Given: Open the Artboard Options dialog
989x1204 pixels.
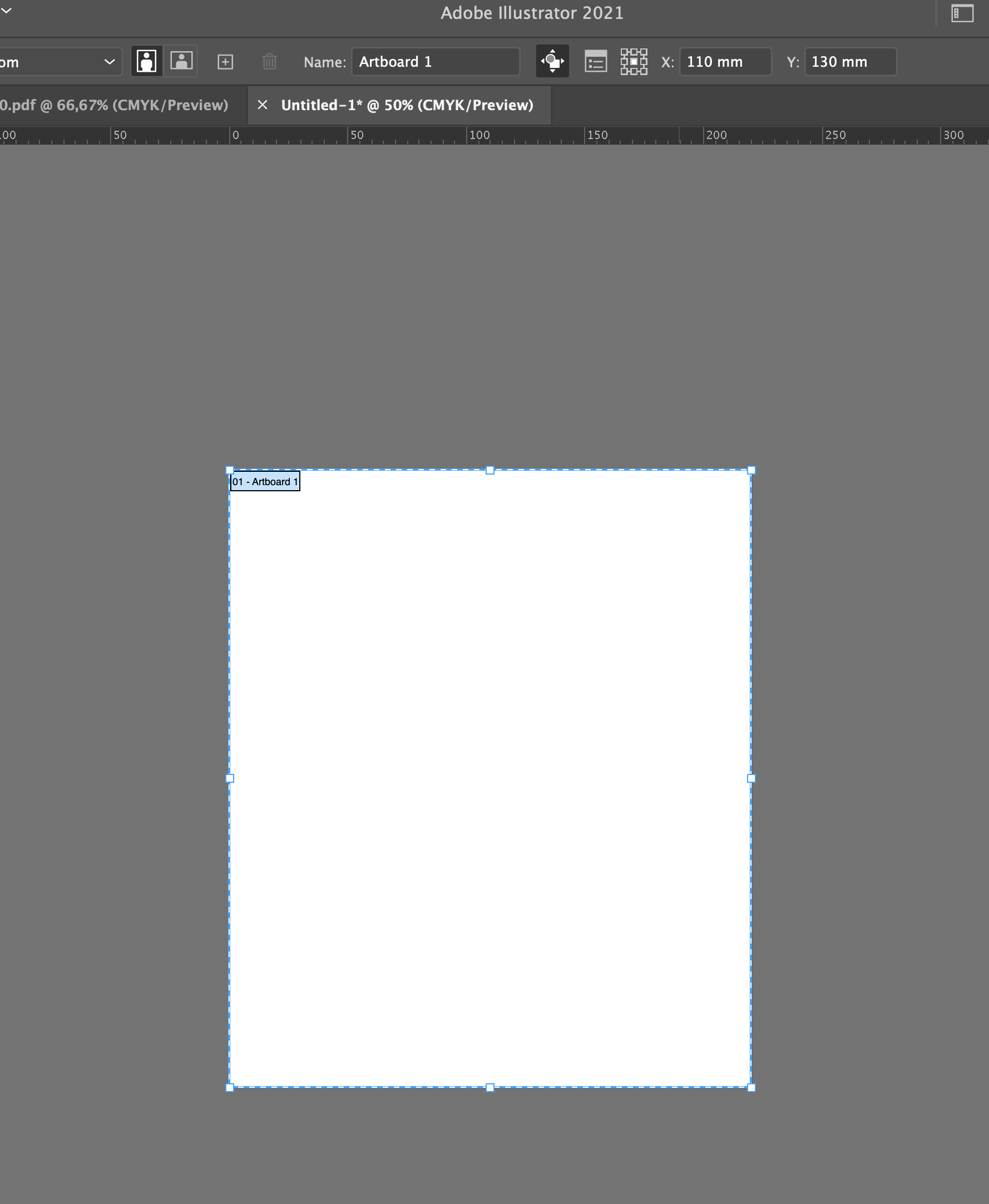Looking at the screenshot, I should pyautogui.click(x=596, y=61).
